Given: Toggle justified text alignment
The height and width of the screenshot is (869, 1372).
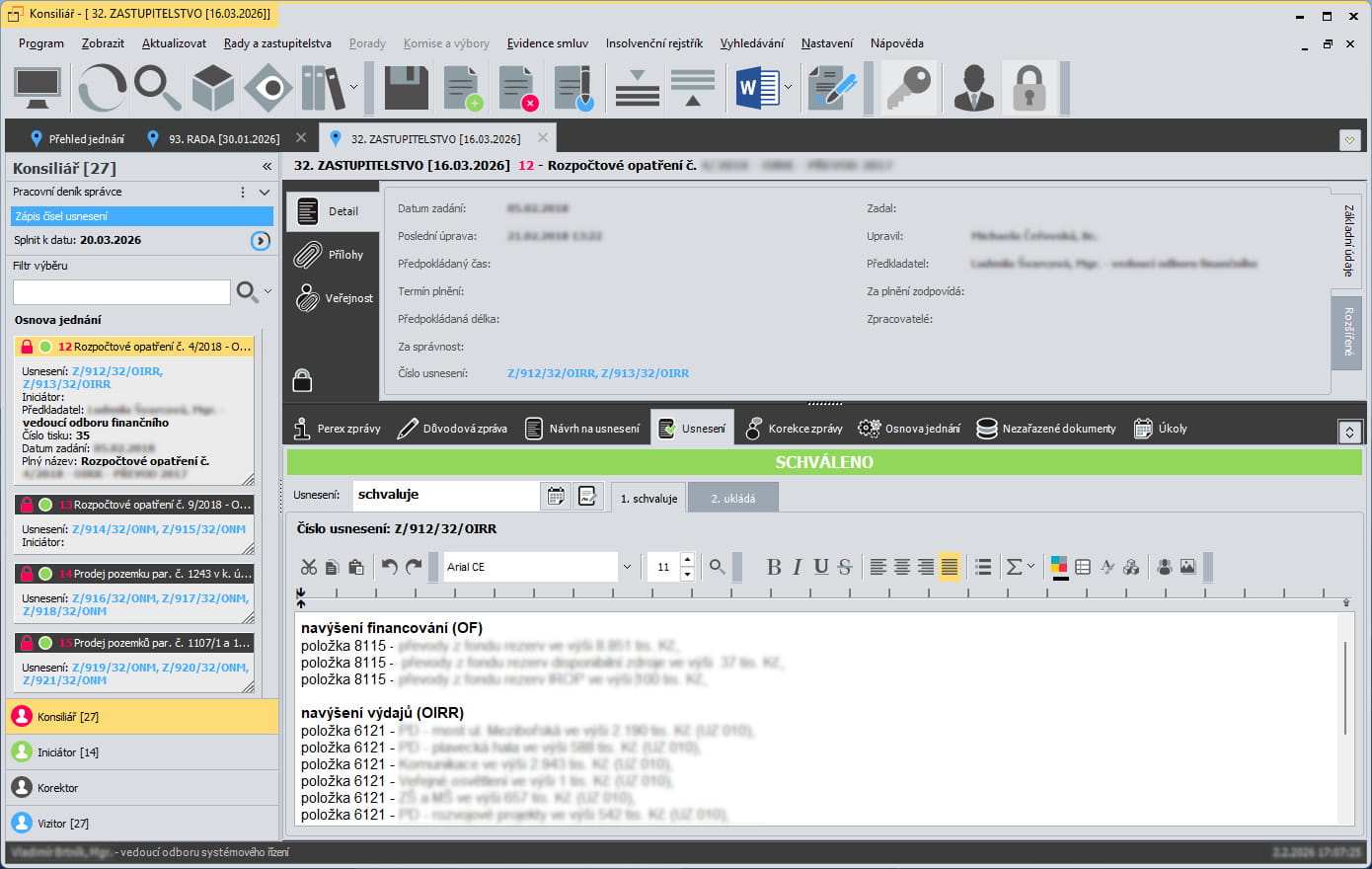Looking at the screenshot, I should (950, 567).
